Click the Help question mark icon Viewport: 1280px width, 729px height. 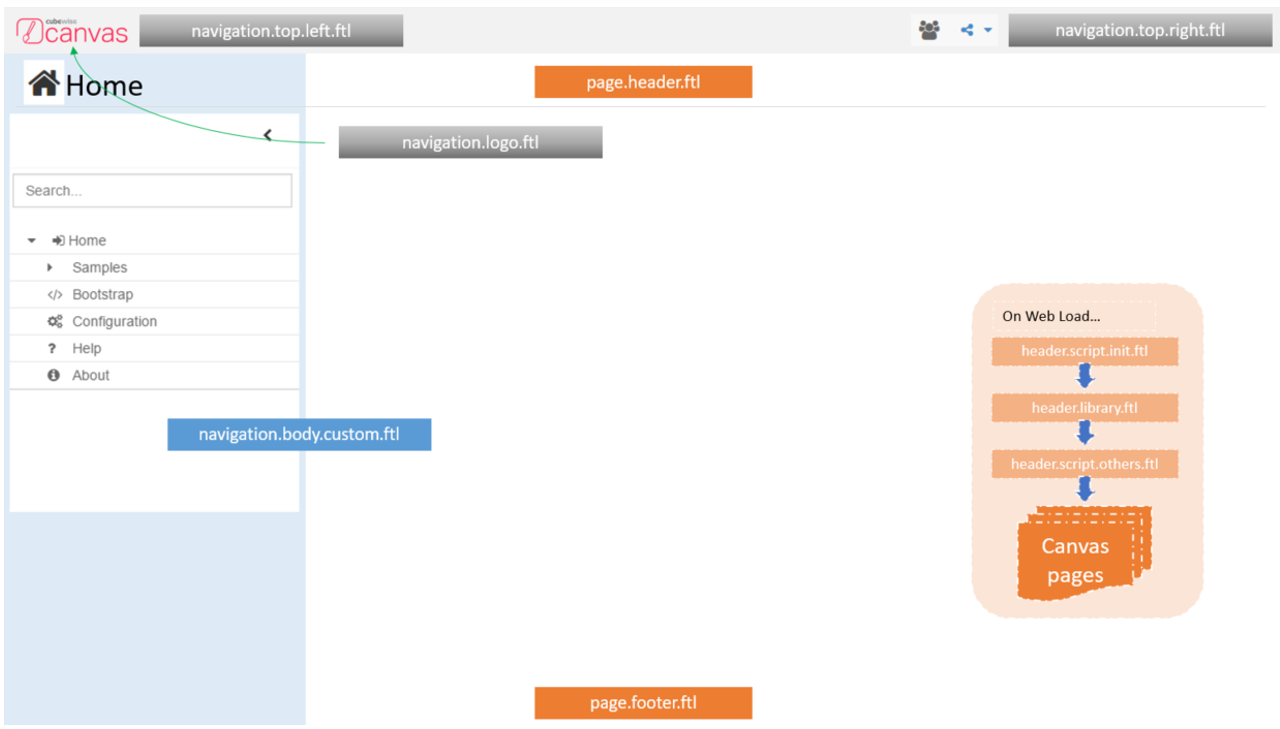[x=53, y=349]
